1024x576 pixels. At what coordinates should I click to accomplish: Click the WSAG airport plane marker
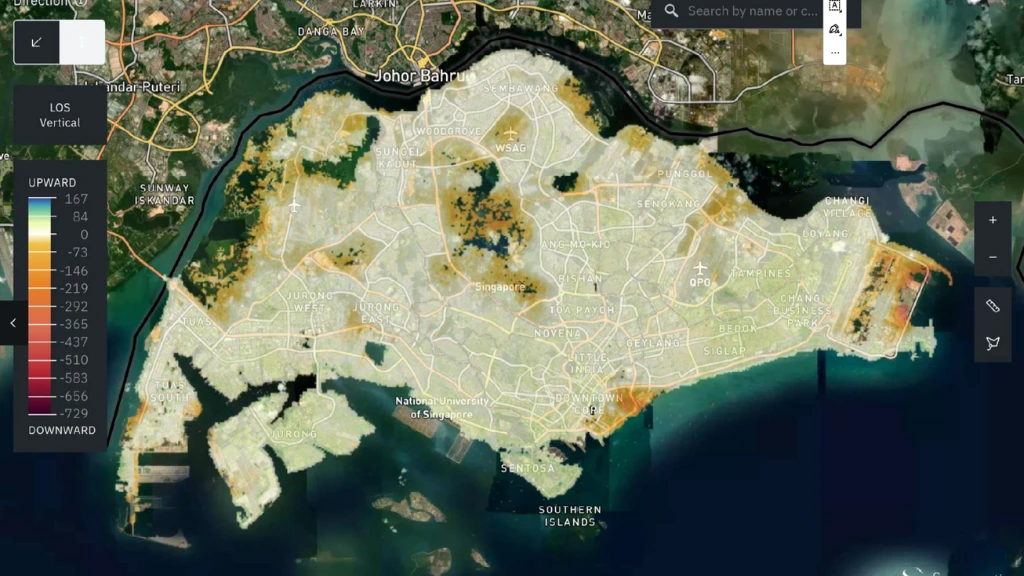511,134
